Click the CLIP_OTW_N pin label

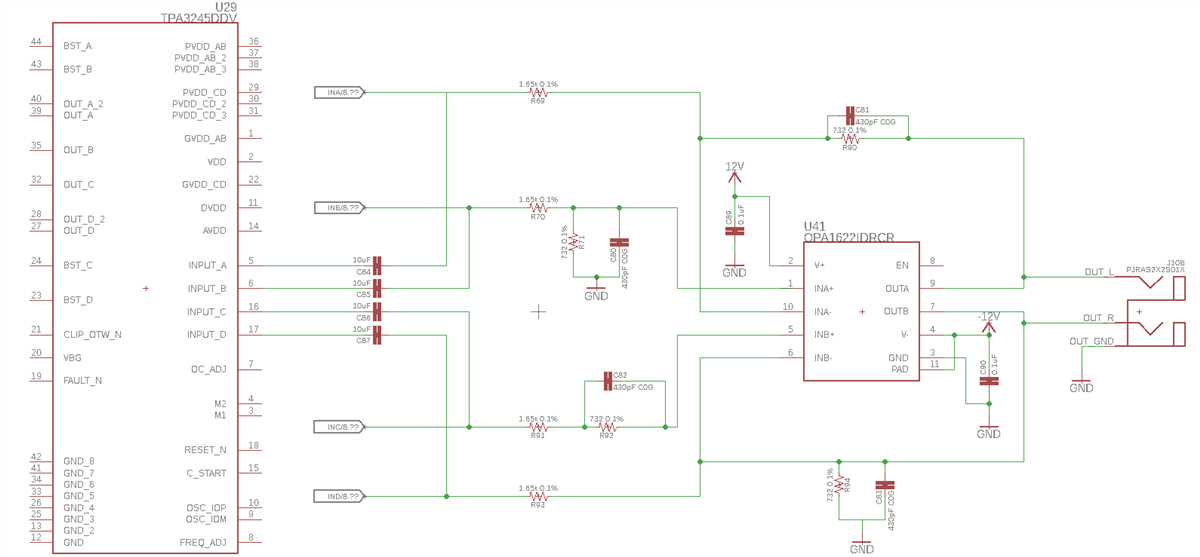tap(92, 335)
